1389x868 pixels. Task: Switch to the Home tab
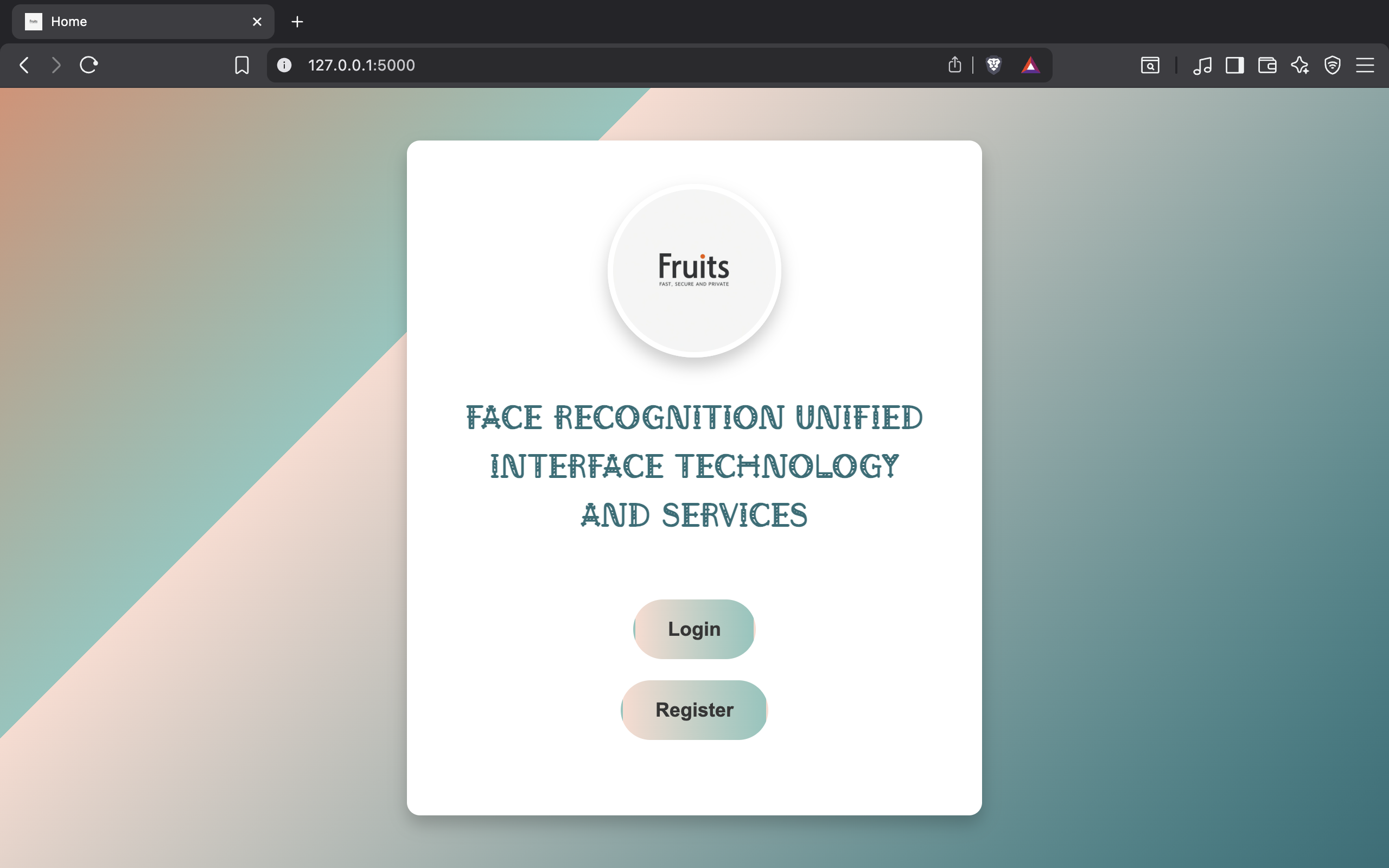[115, 21]
